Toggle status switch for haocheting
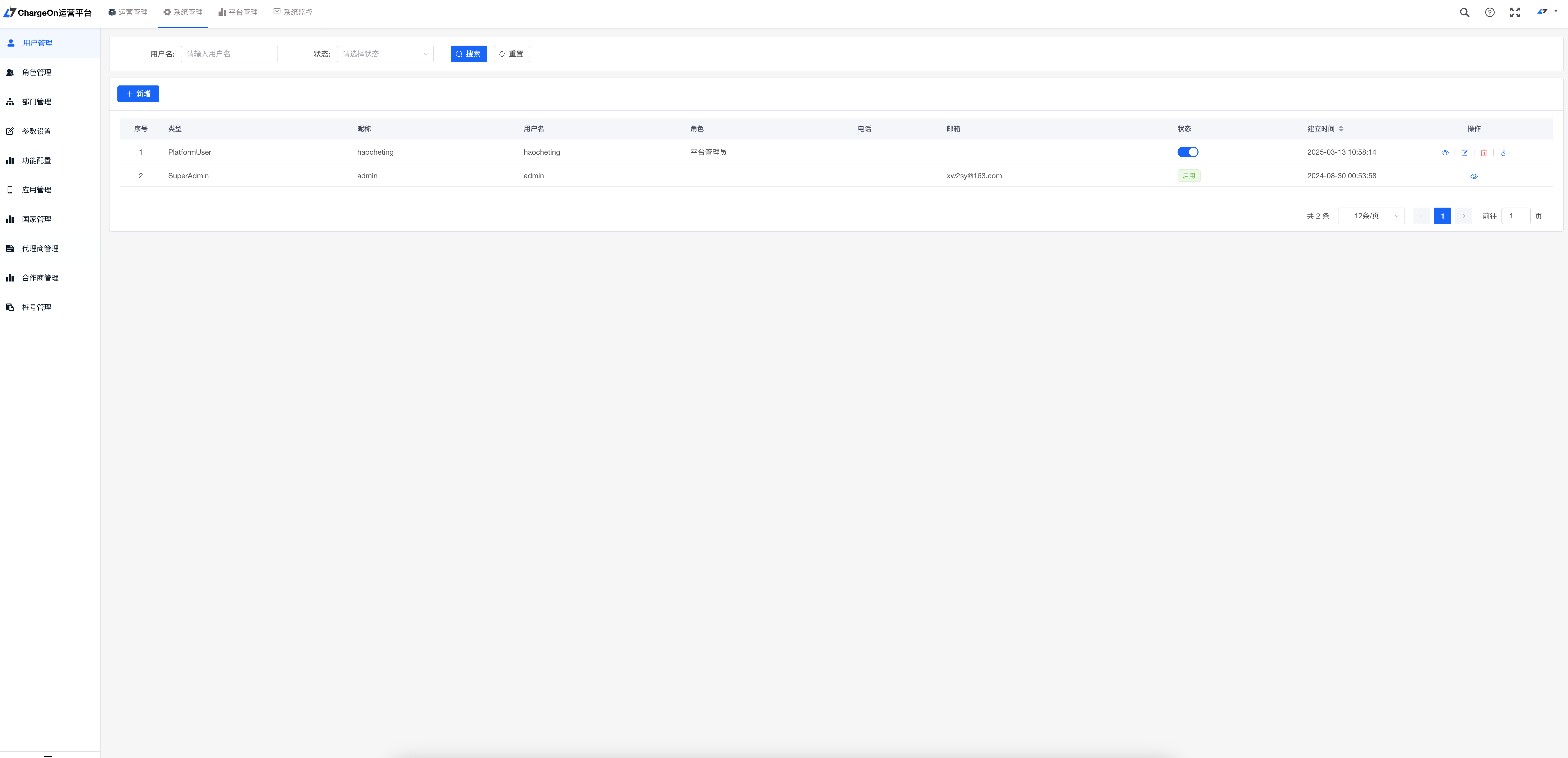The height and width of the screenshot is (758, 1568). click(x=1188, y=152)
